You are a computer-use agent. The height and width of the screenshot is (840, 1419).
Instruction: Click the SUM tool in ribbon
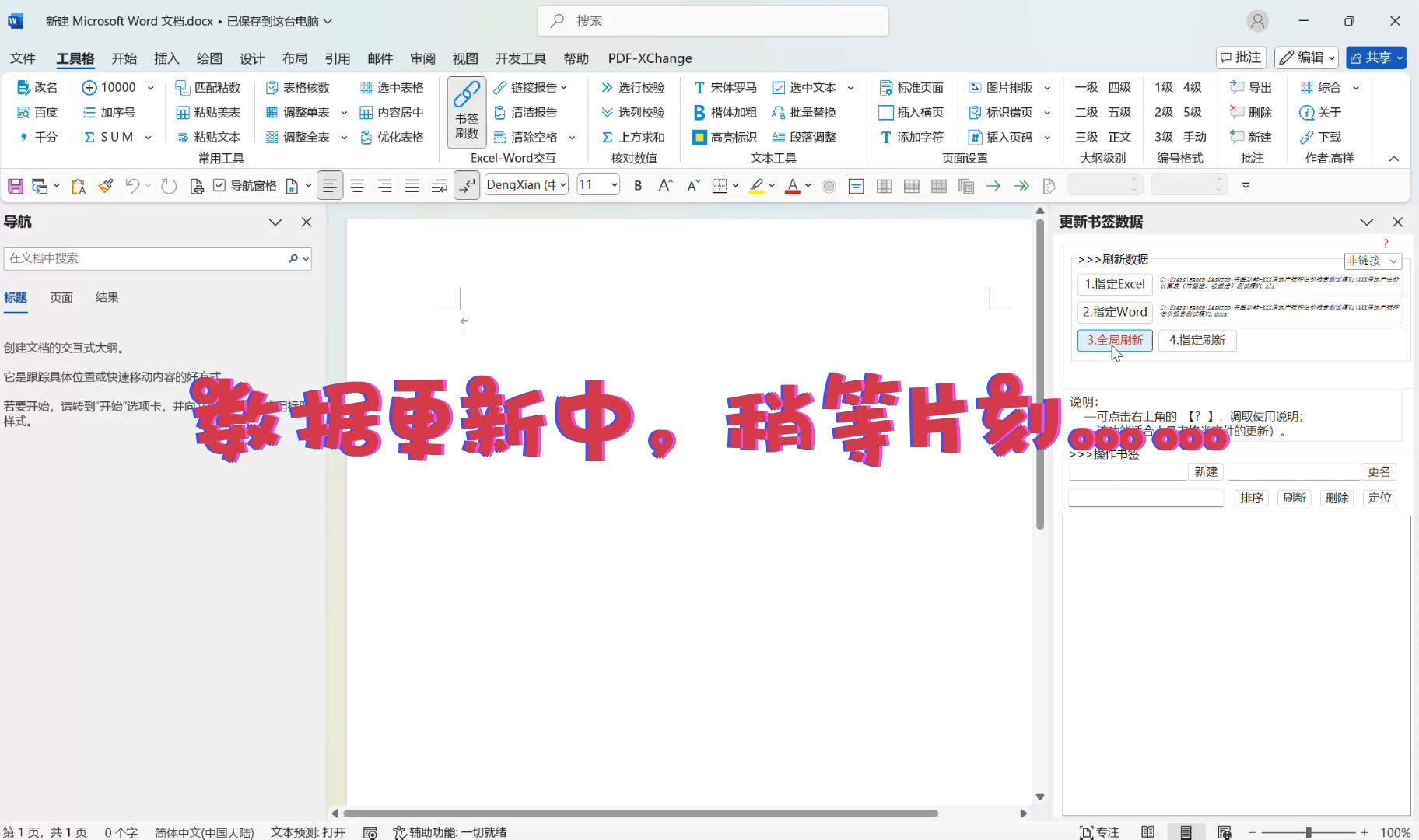[109, 137]
